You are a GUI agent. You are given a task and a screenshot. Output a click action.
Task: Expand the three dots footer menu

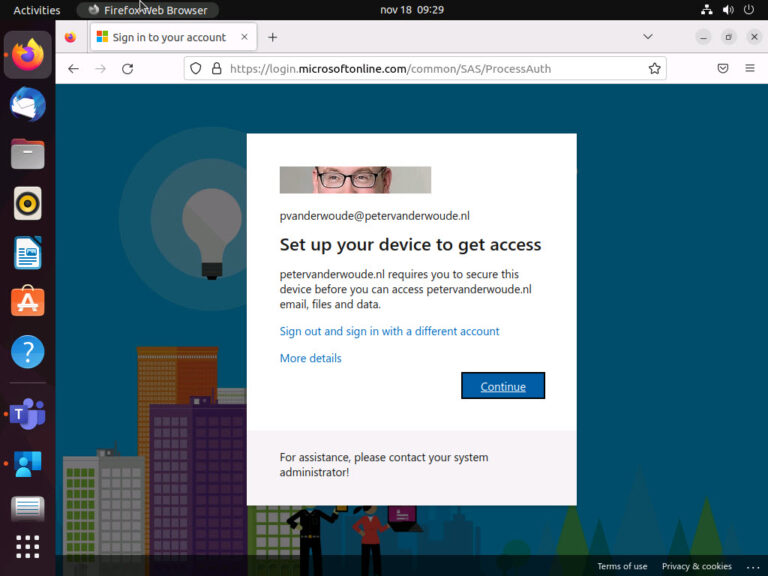pyautogui.click(x=753, y=567)
